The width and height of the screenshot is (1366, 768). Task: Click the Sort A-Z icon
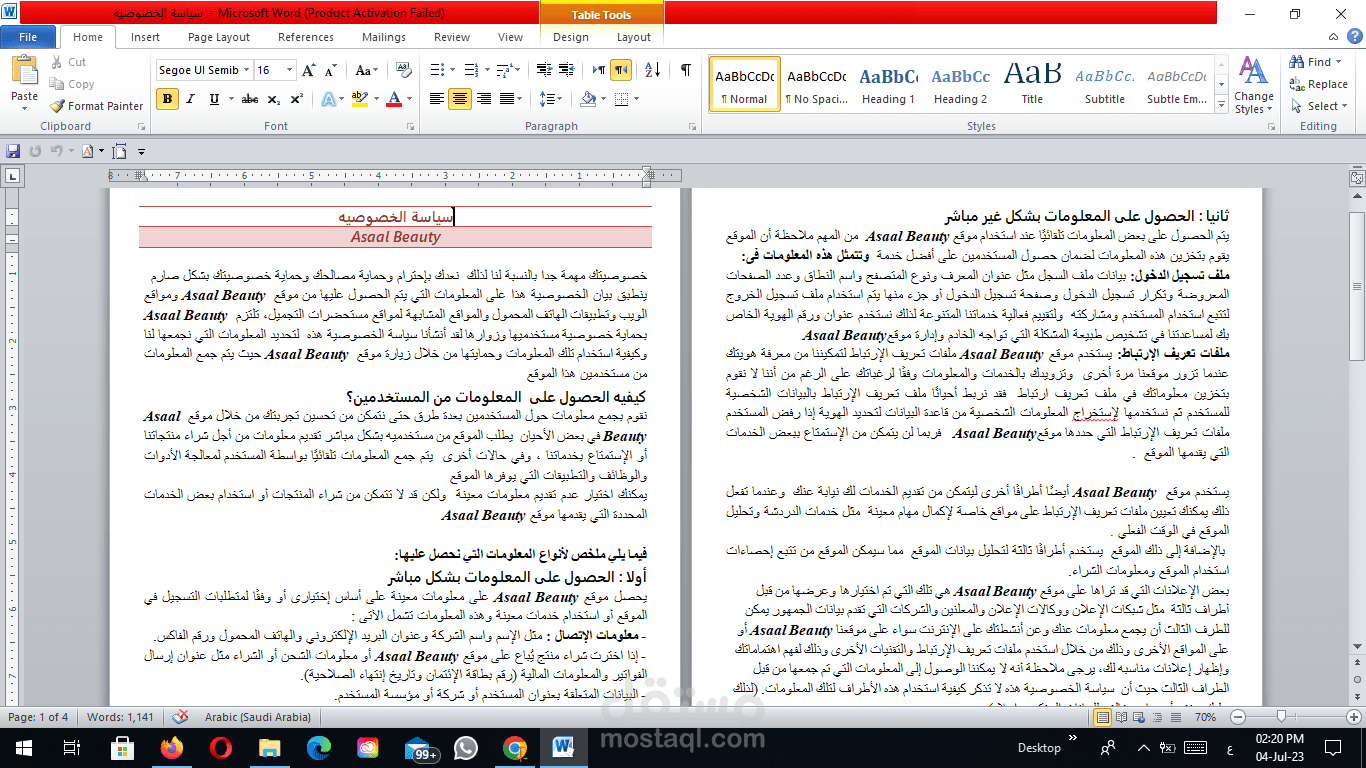653,70
